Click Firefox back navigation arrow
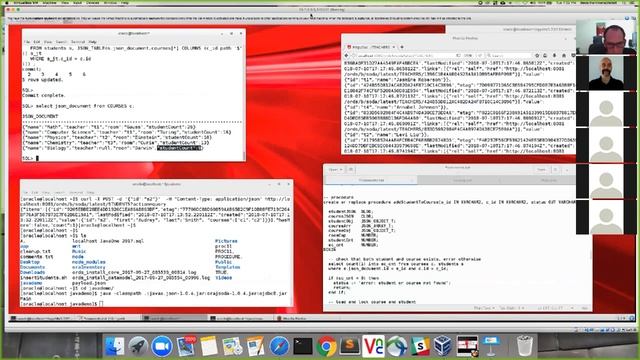This screenshot has height=360, width=640. [x=347, y=56]
